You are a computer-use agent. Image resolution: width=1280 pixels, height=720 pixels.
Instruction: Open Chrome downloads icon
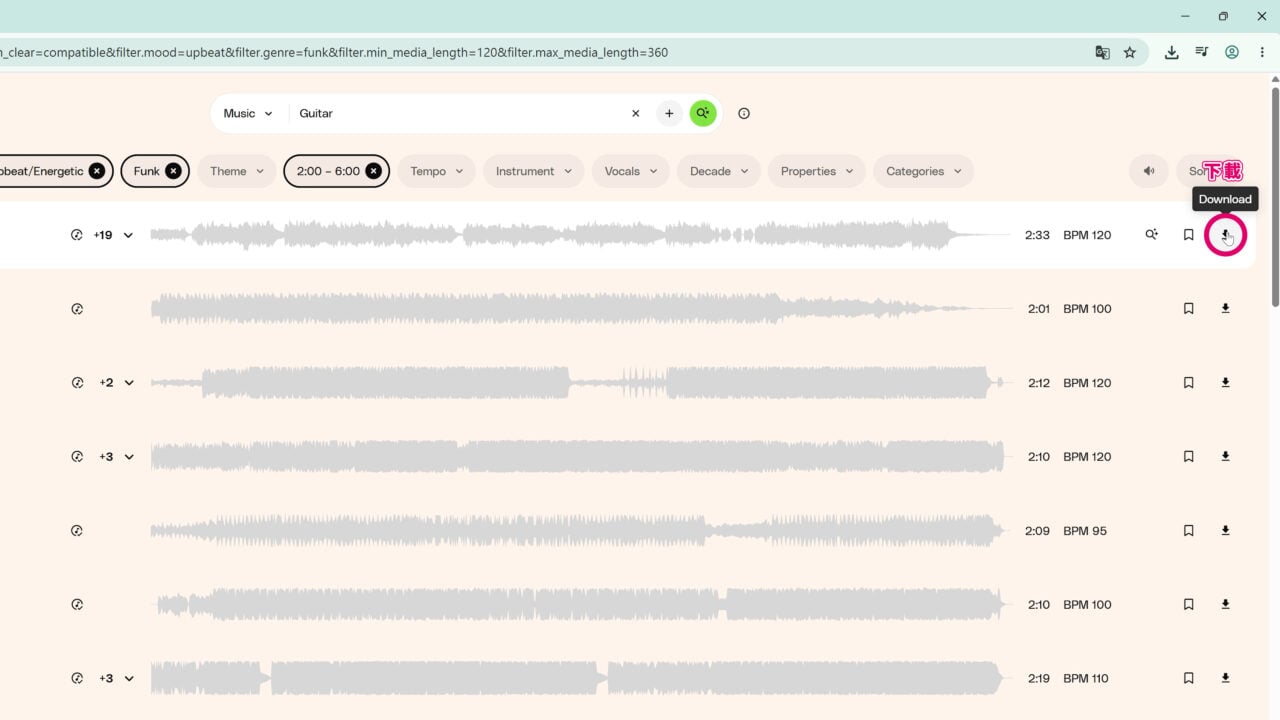(1171, 52)
